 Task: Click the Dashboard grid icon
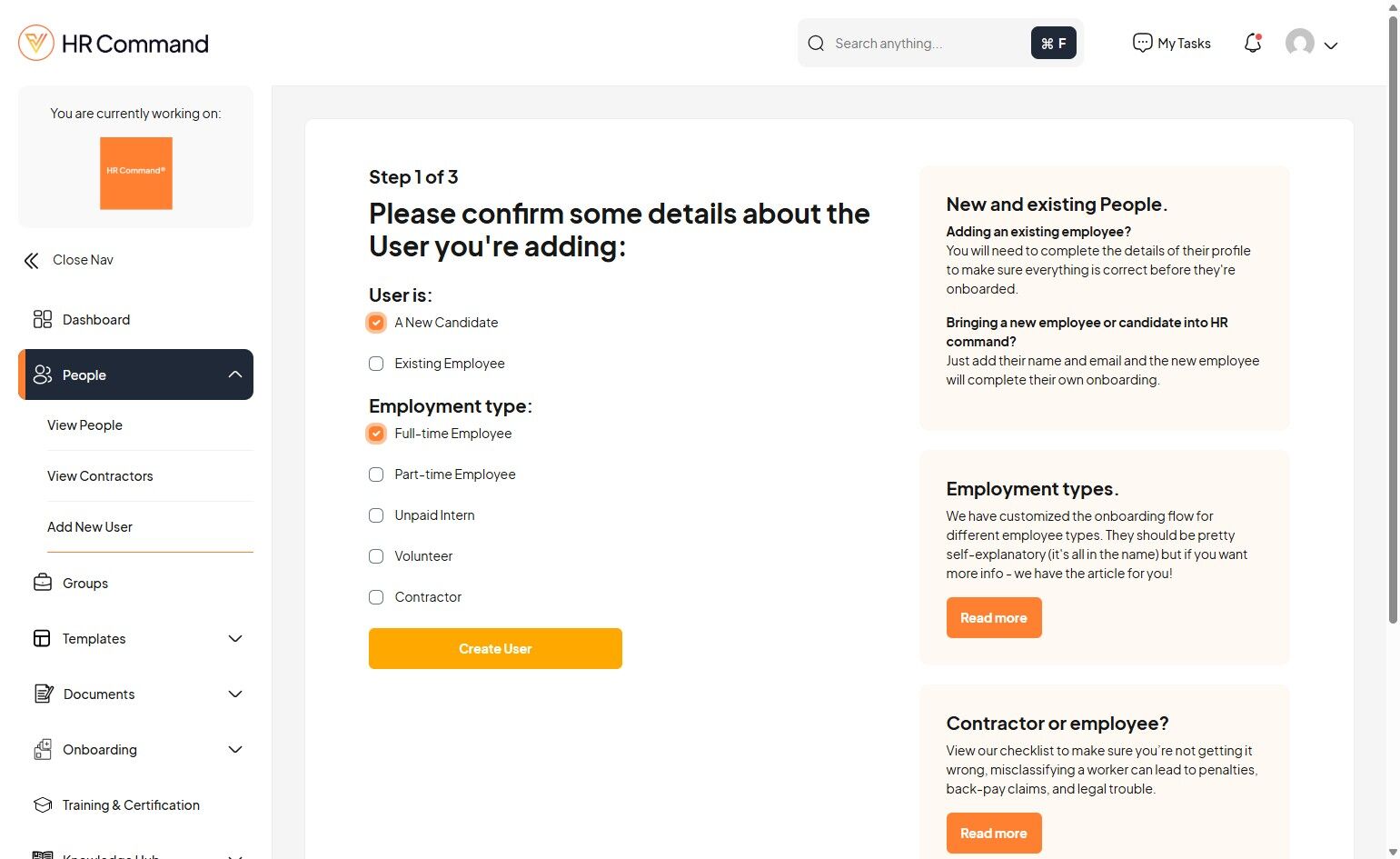pyautogui.click(x=43, y=319)
